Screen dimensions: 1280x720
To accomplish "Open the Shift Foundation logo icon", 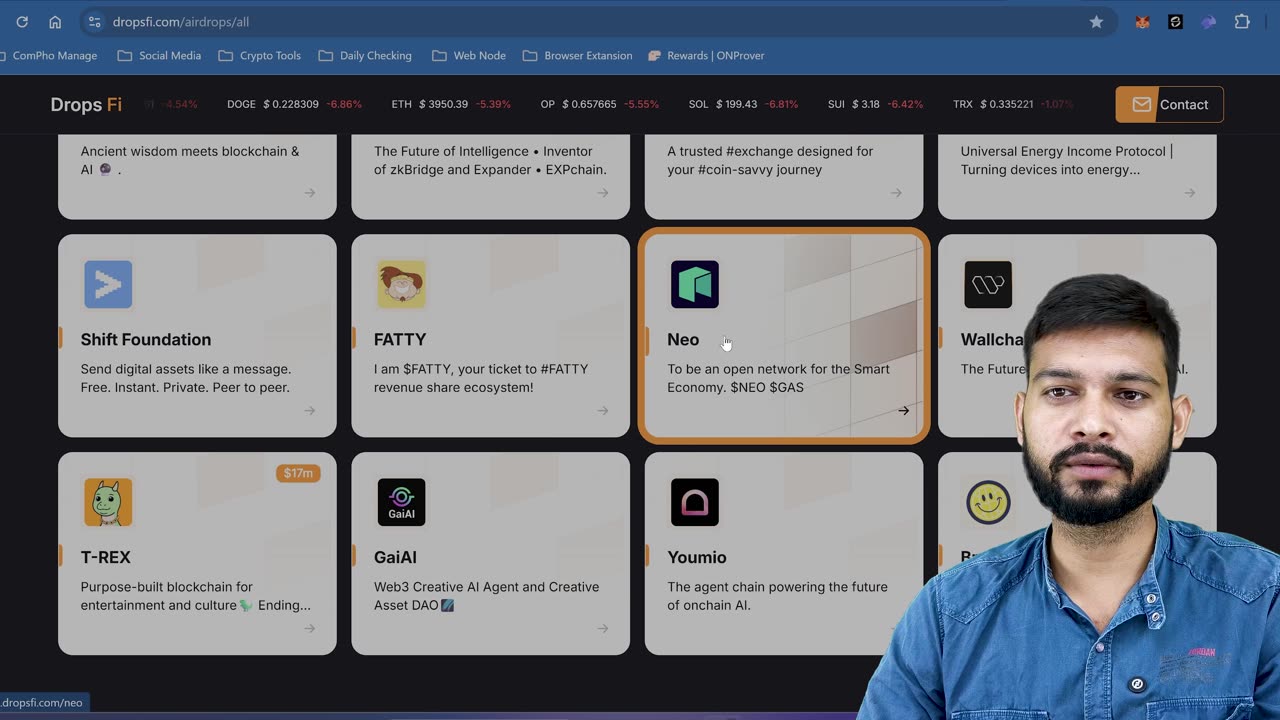I will coord(108,284).
